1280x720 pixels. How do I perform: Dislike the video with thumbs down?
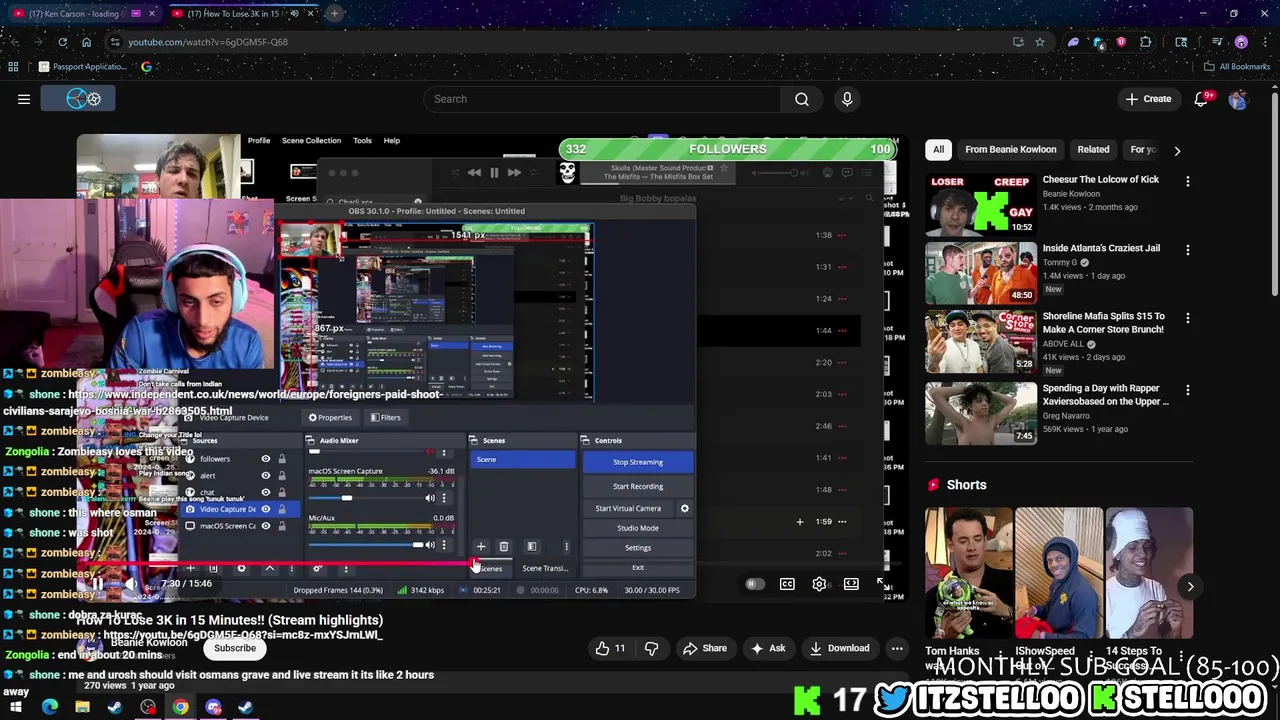[651, 648]
